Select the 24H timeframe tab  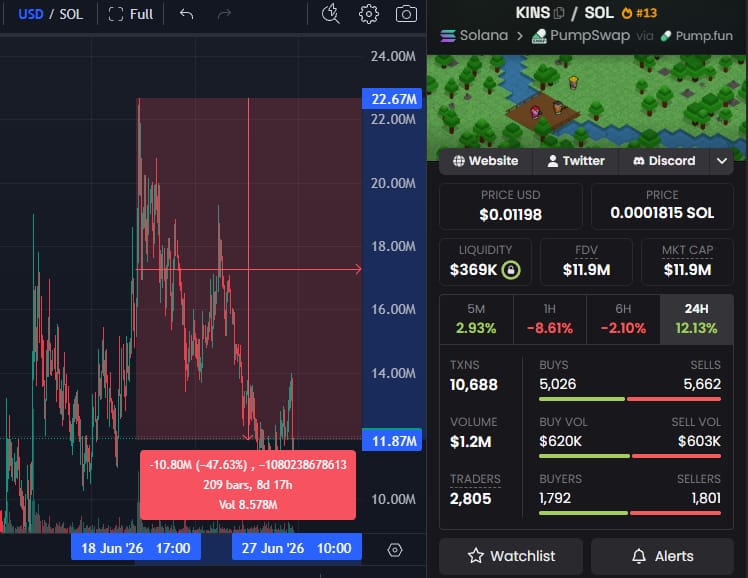[696, 319]
